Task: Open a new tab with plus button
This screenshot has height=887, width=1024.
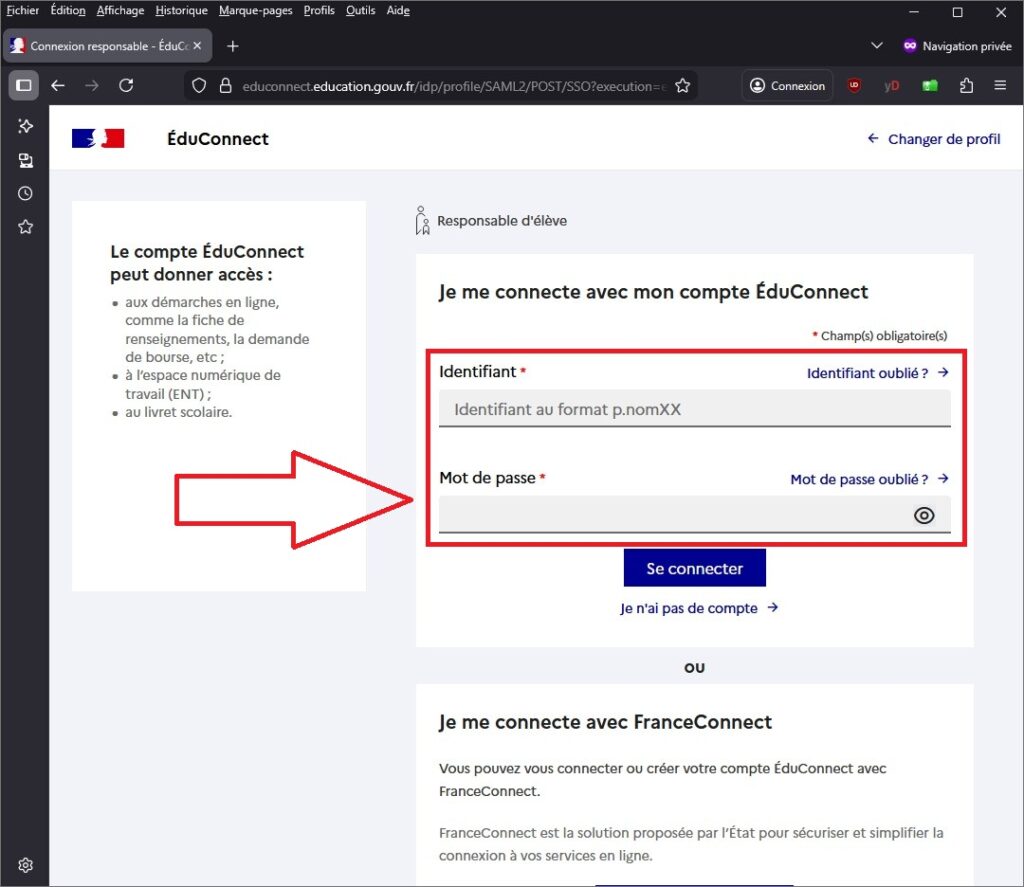Action: 233,46
